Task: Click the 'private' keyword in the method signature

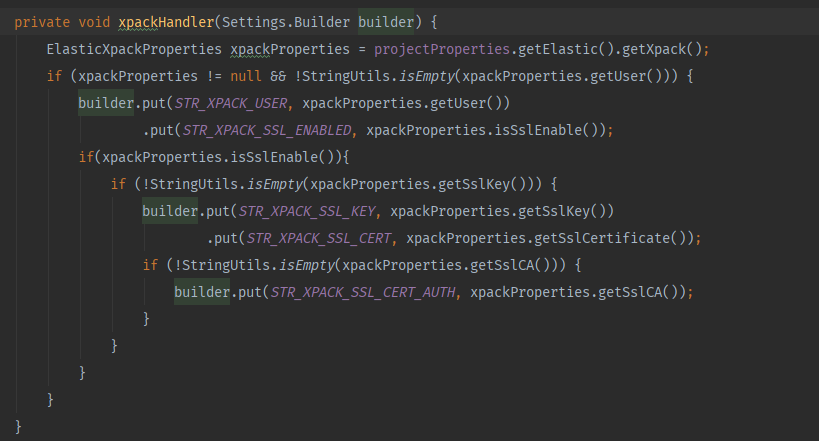Action: click(42, 22)
